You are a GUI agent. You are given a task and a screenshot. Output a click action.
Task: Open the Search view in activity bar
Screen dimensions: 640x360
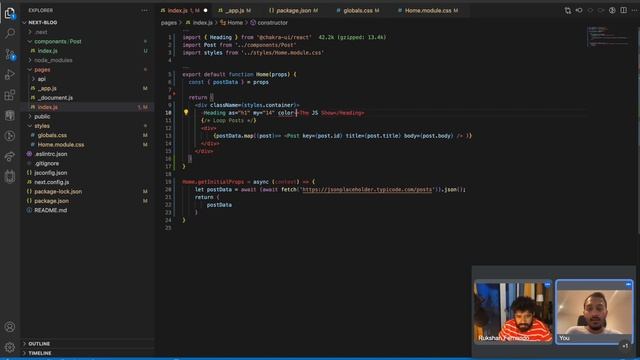tap(10, 33)
